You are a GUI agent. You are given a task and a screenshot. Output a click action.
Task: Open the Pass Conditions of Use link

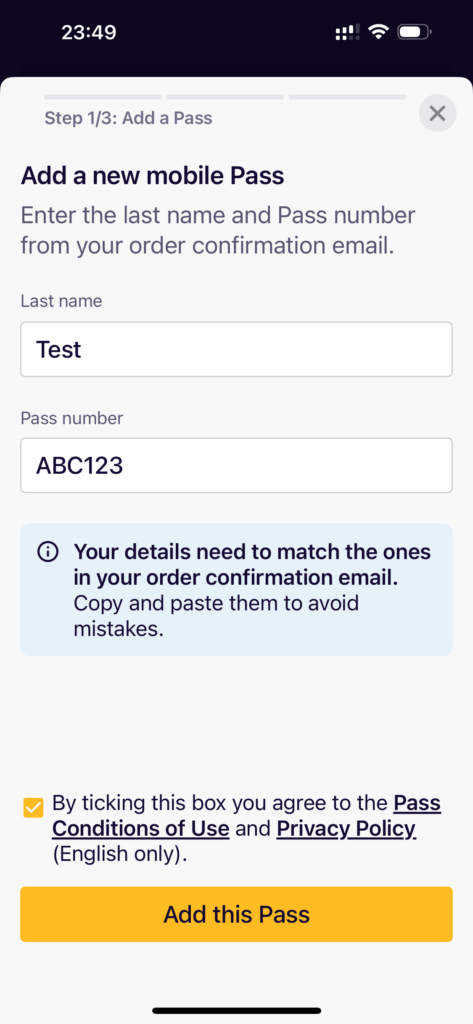(x=246, y=816)
